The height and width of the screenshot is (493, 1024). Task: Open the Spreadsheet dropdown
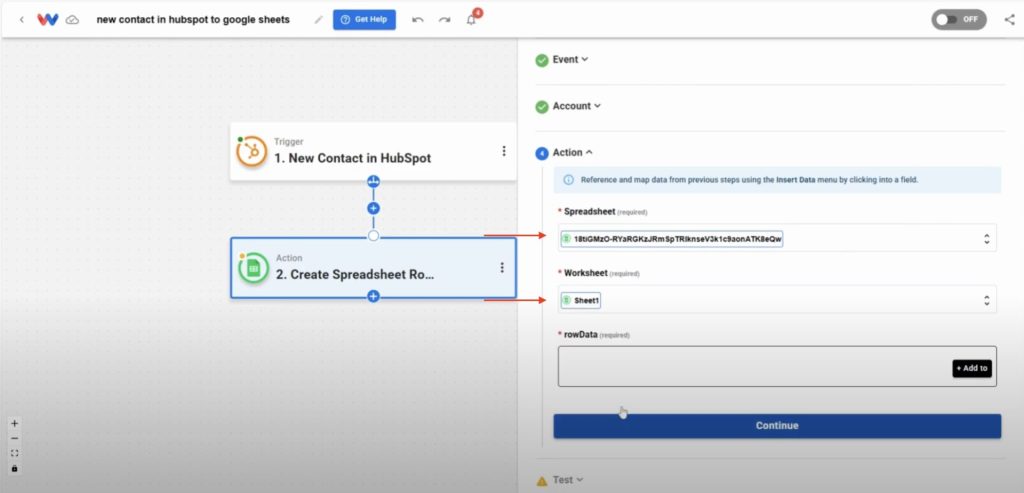point(777,239)
